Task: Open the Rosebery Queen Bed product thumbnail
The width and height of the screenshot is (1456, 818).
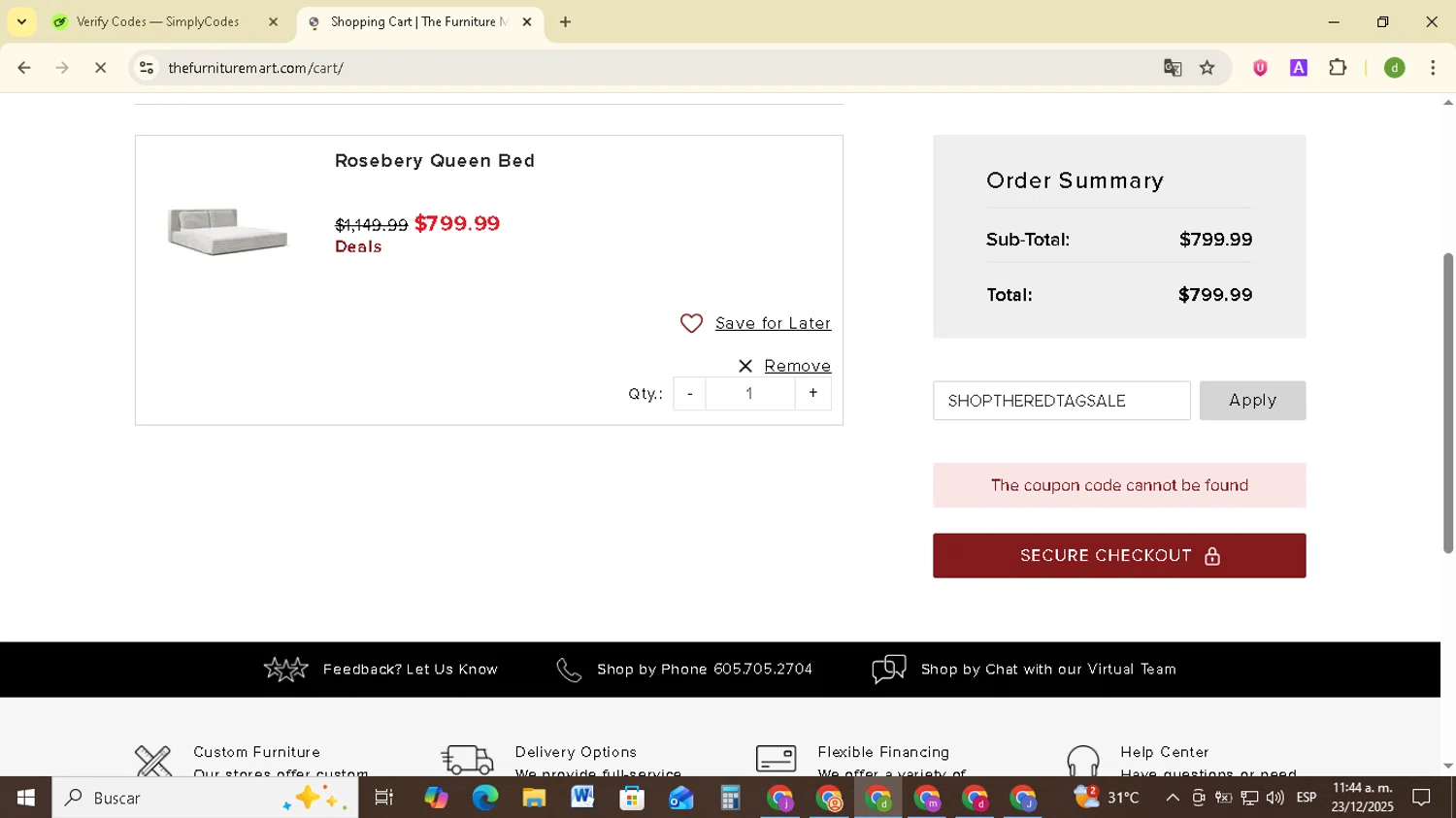Action: click(x=228, y=231)
